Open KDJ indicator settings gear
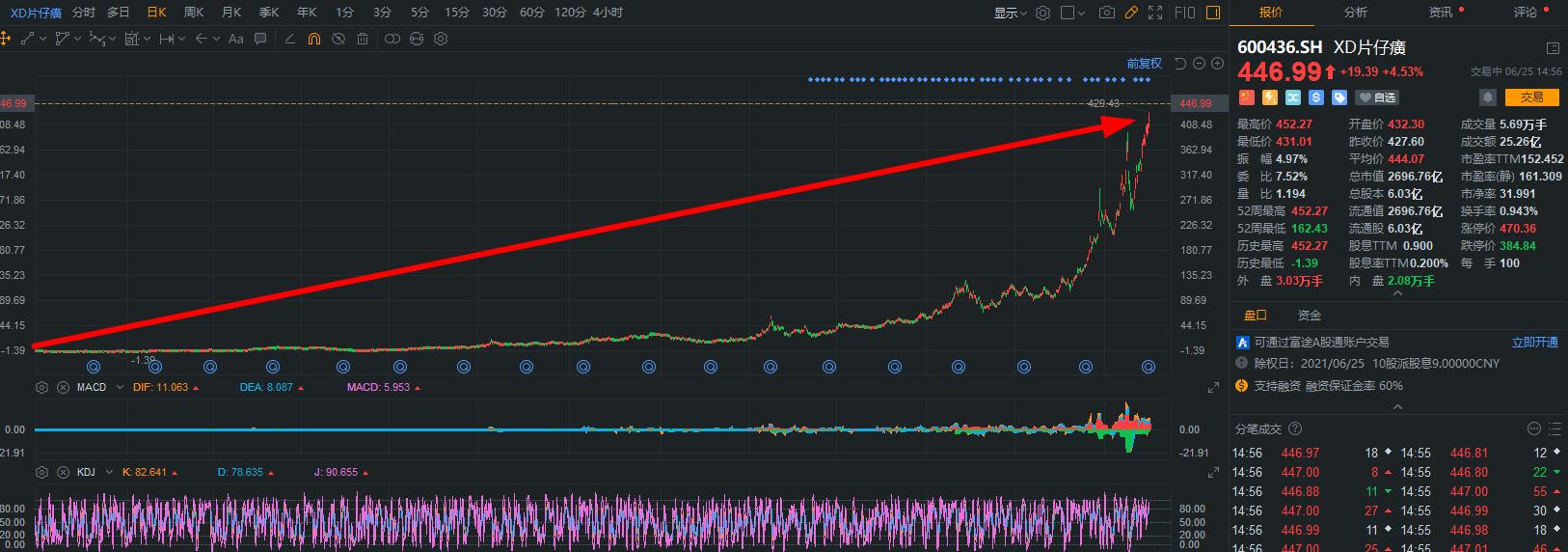Screen dimensions: 1568x552 41,472
